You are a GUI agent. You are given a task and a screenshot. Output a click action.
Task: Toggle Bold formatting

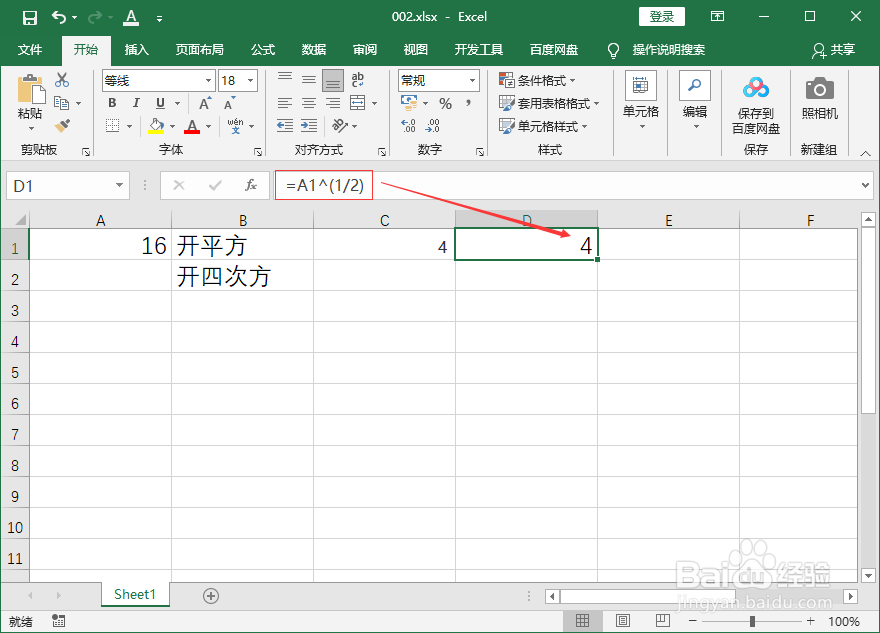112,103
